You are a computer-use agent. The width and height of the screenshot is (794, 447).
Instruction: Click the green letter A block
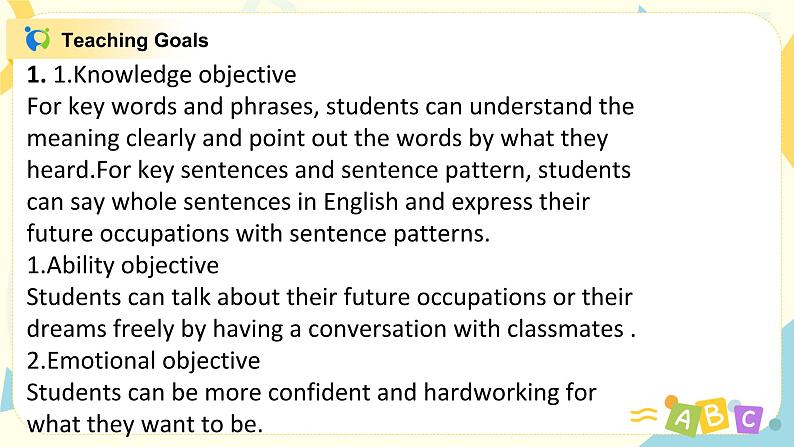pos(683,419)
